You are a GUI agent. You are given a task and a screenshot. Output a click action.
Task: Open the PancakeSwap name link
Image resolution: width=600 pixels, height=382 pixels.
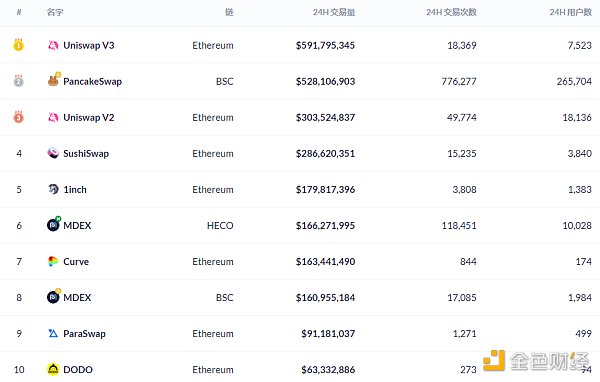coord(93,82)
